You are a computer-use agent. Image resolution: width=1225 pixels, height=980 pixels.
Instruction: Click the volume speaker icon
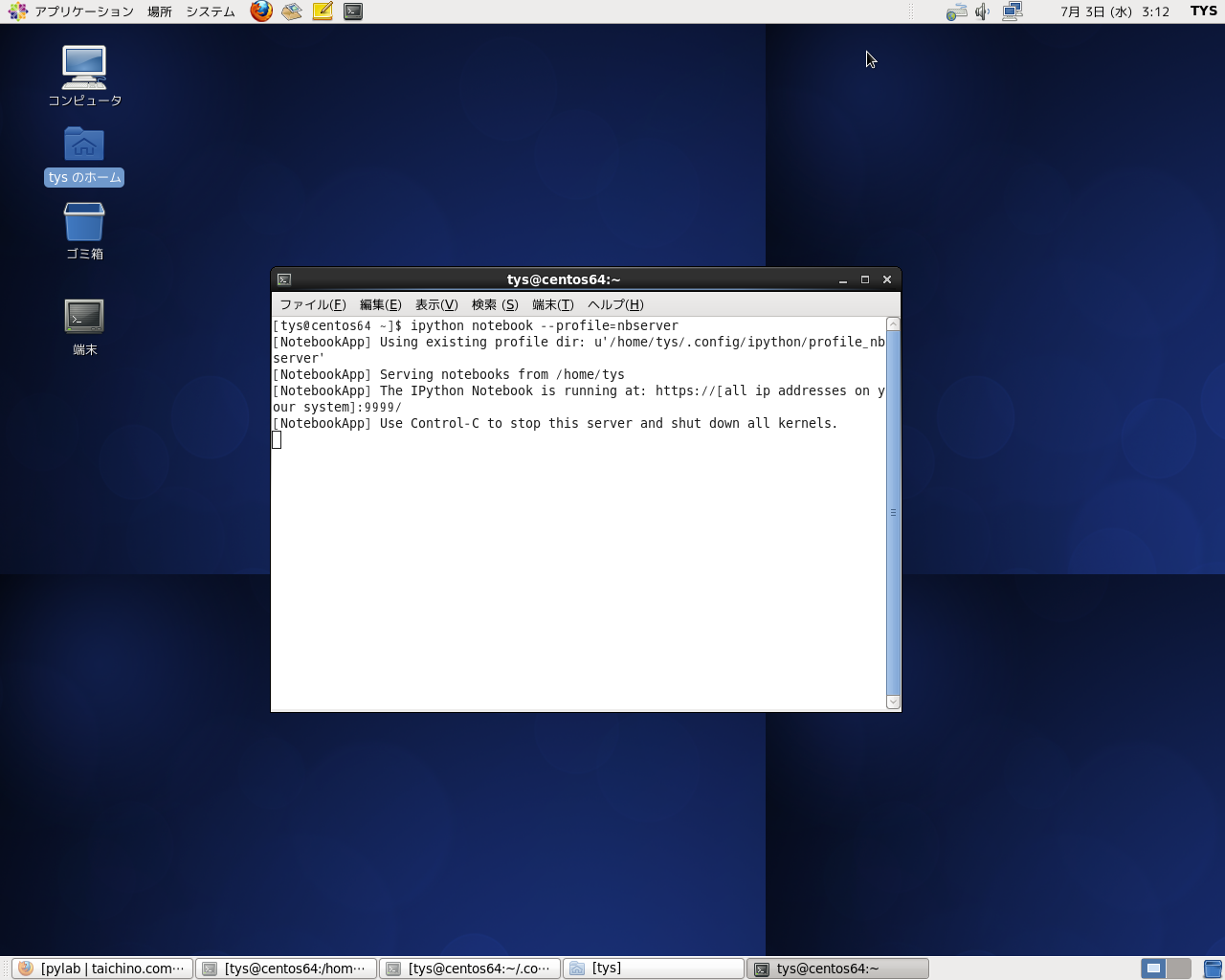tap(982, 11)
